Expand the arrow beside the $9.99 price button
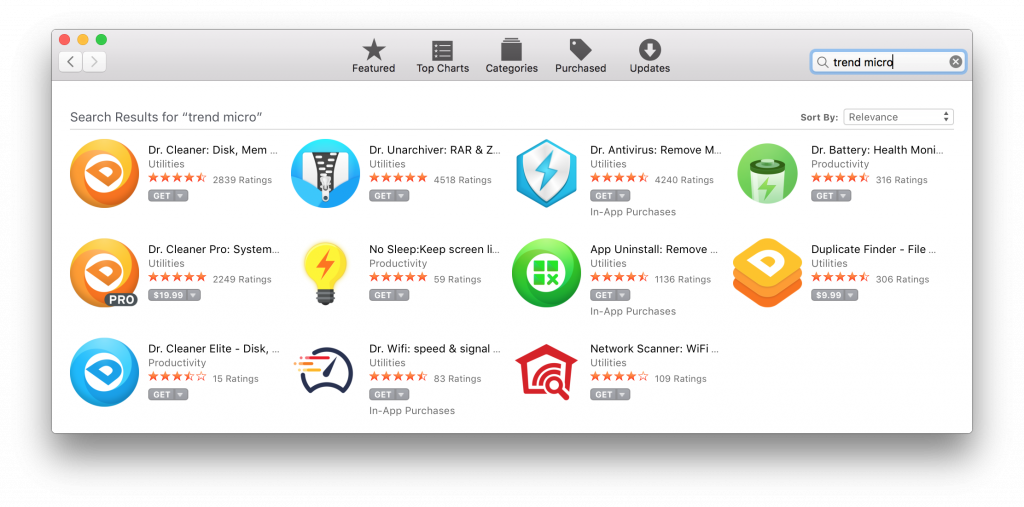Viewport: 1024px width, 507px height. coord(850,295)
